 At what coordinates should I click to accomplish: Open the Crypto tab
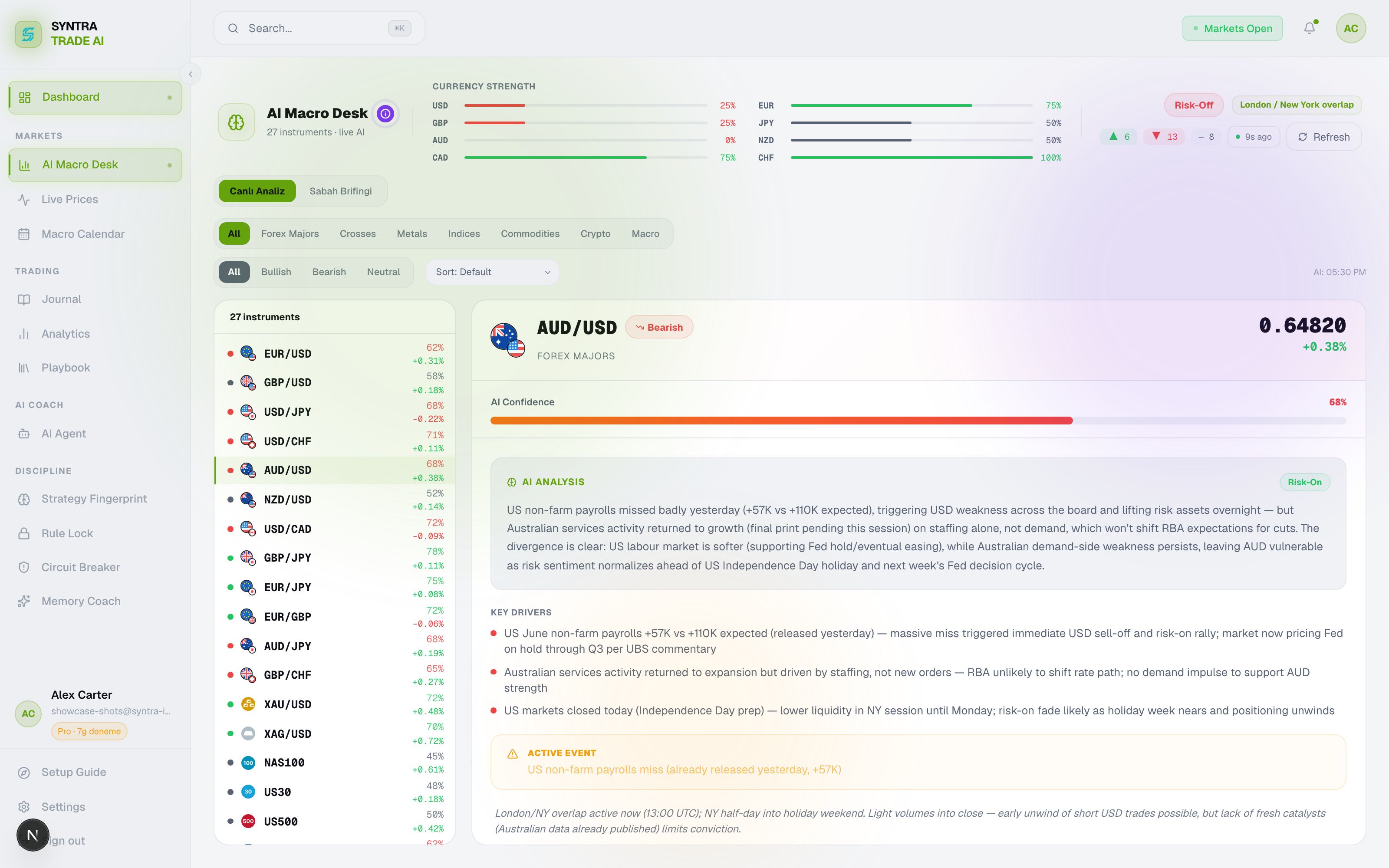click(595, 233)
